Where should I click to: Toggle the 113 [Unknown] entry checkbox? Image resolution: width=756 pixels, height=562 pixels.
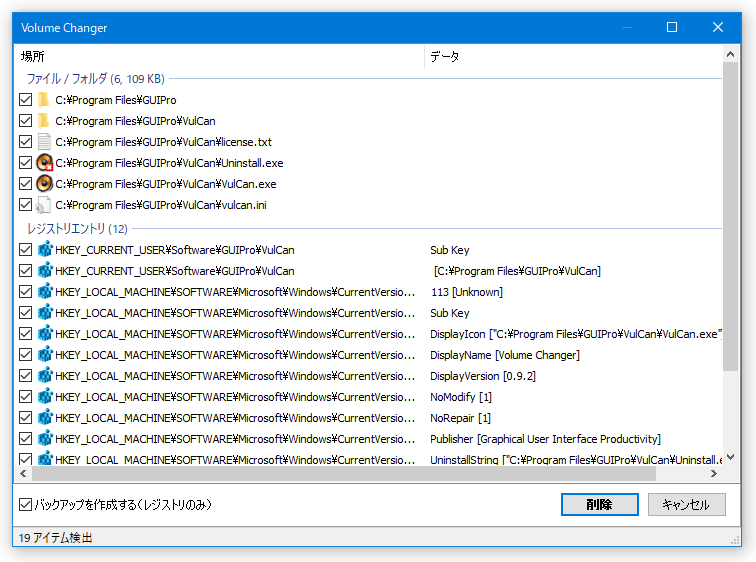pyautogui.click(x=26, y=292)
